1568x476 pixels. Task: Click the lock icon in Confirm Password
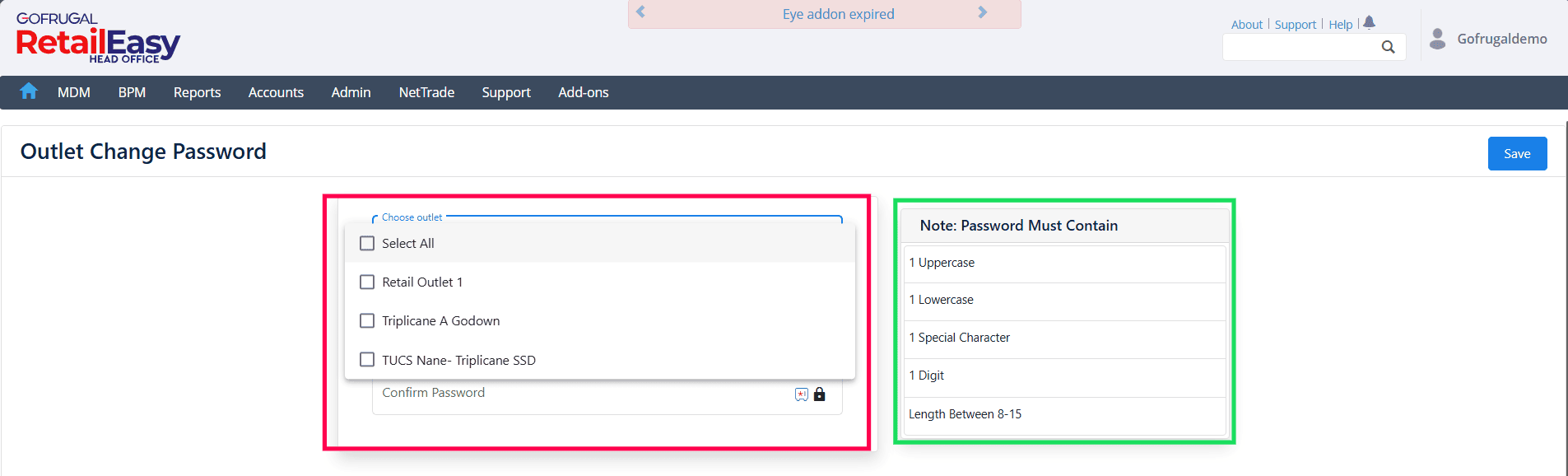tap(819, 394)
